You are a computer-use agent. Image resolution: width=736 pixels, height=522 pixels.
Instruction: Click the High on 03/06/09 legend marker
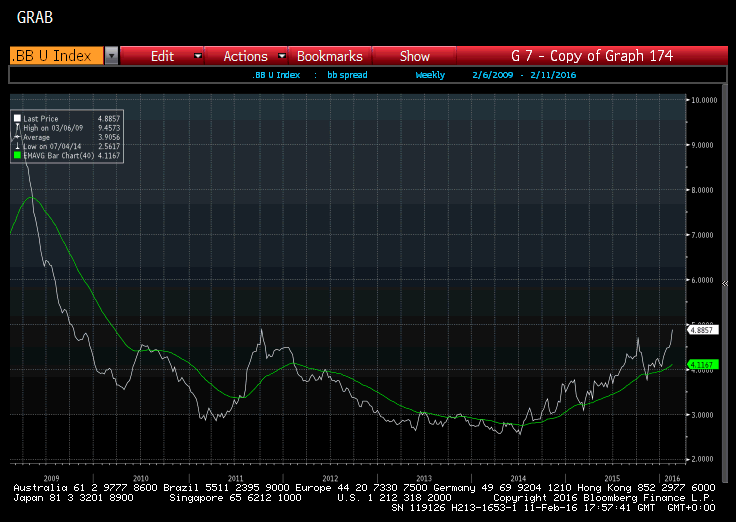pos(16,128)
